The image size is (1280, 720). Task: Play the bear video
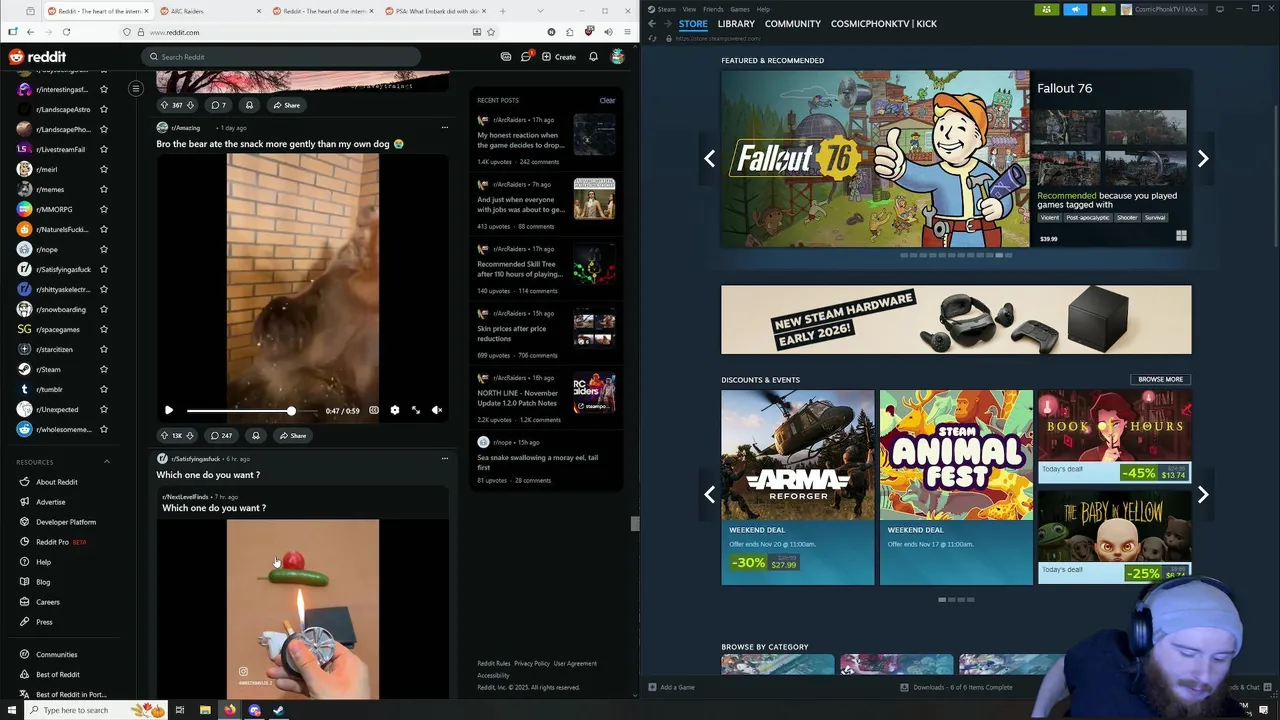168,410
